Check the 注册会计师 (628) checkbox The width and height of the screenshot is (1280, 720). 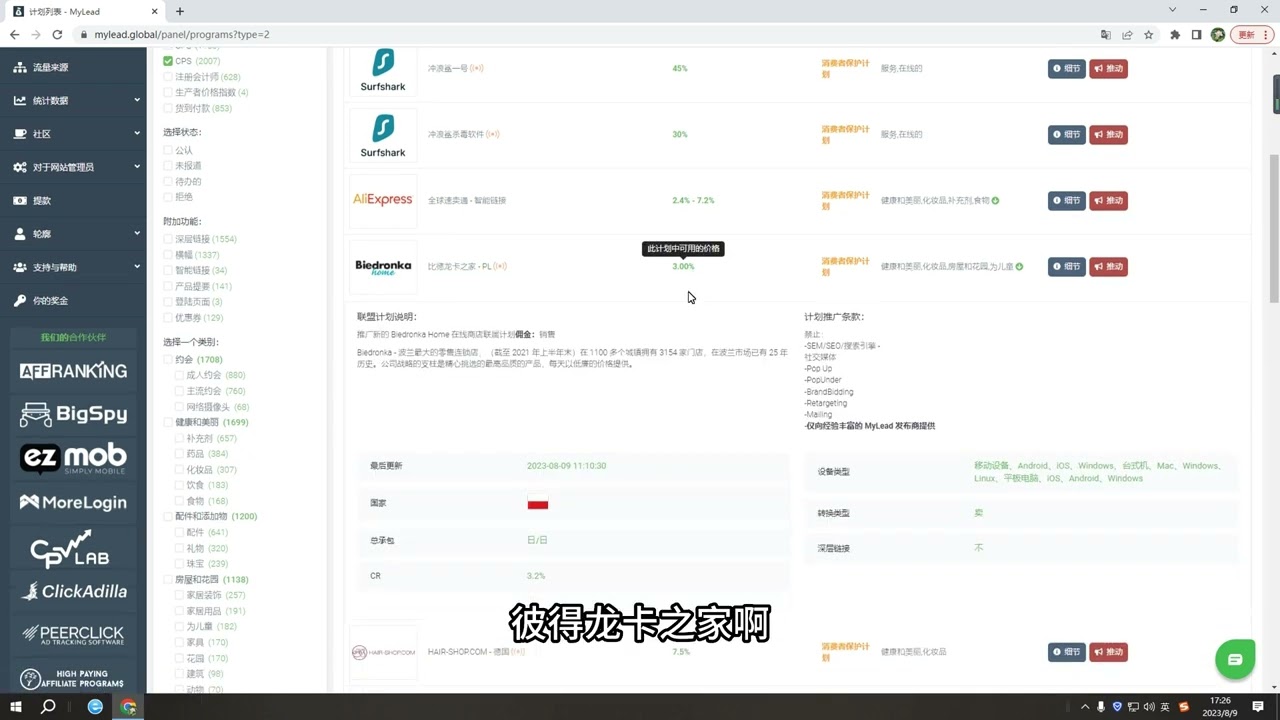[168, 77]
